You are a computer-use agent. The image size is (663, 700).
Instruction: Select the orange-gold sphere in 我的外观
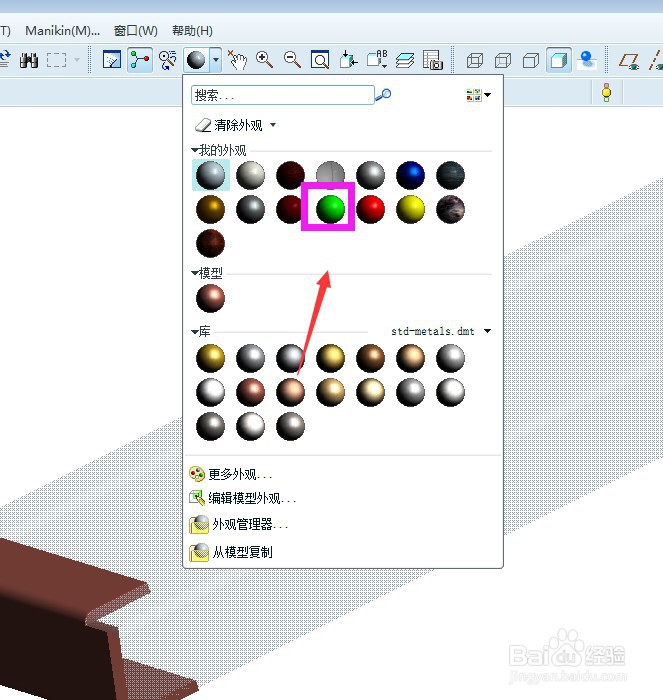210,209
